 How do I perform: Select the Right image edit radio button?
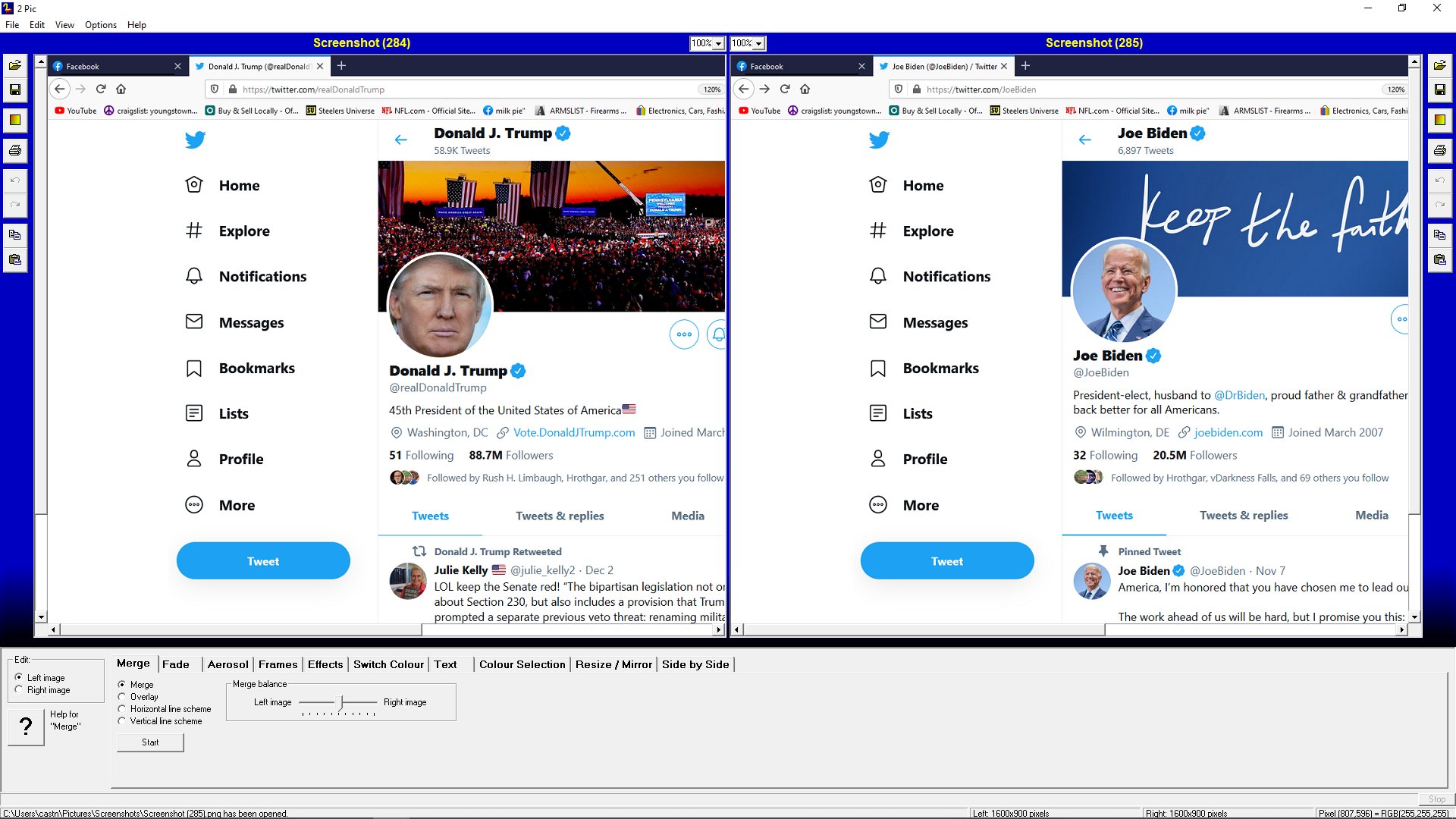19,689
